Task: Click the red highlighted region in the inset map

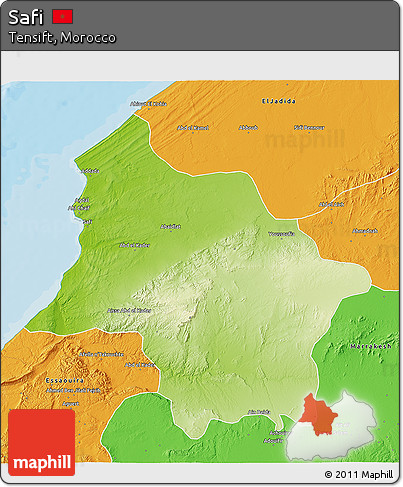Action: tap(318, 415)
